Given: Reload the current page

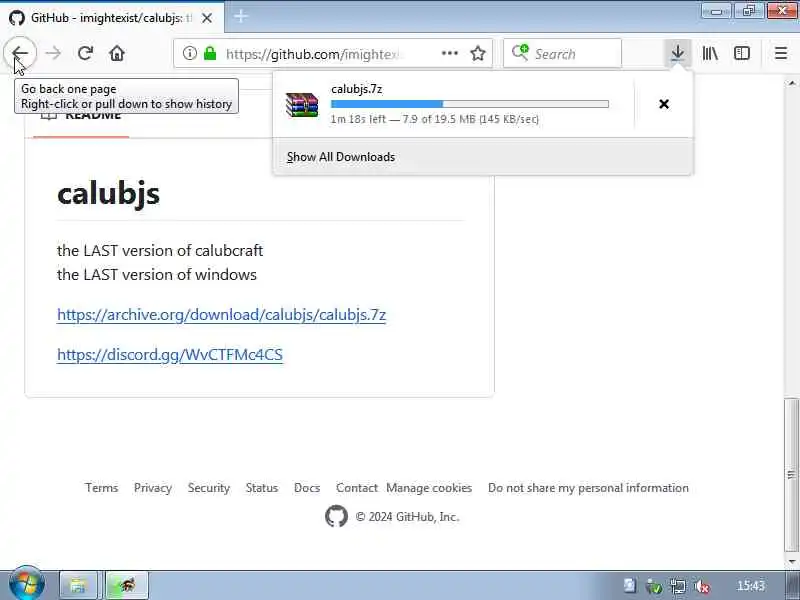Looking at the screenshot, I should pos(85,53).
